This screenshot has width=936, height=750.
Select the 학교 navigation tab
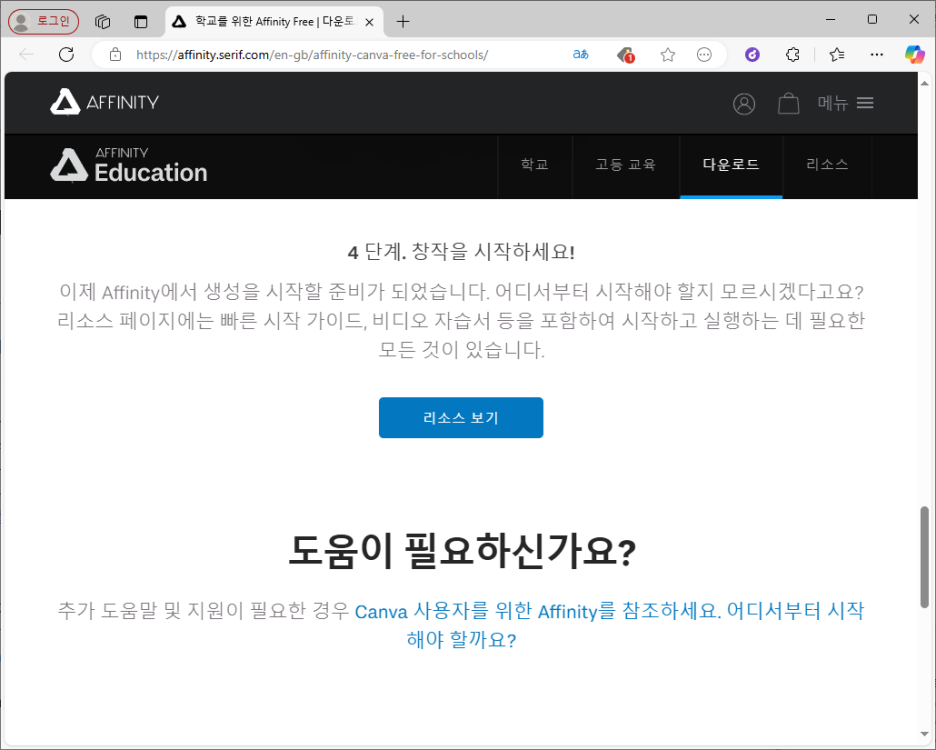coord(535,165)
